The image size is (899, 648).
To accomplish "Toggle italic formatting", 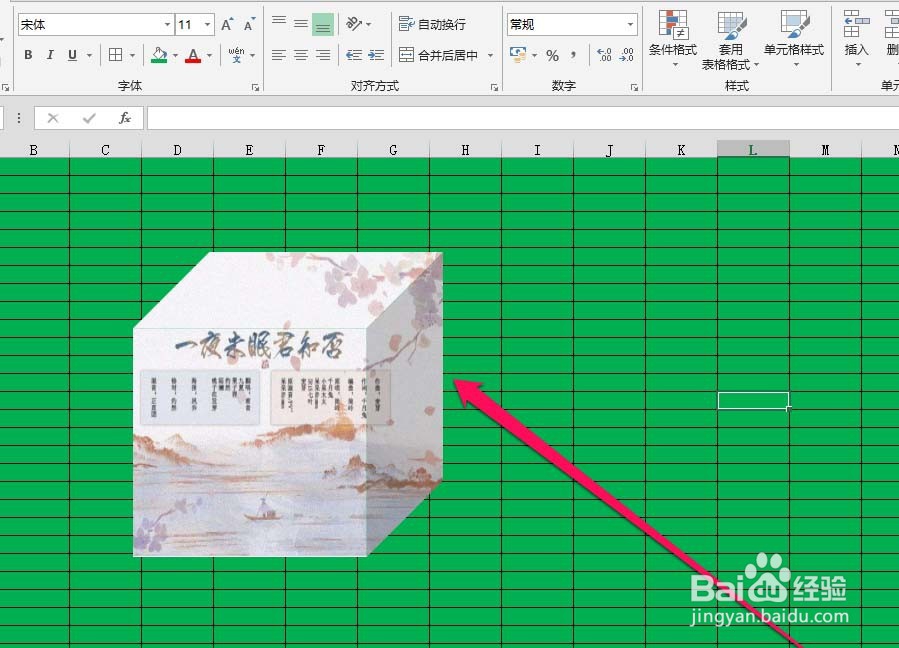I will click(50, 55).
